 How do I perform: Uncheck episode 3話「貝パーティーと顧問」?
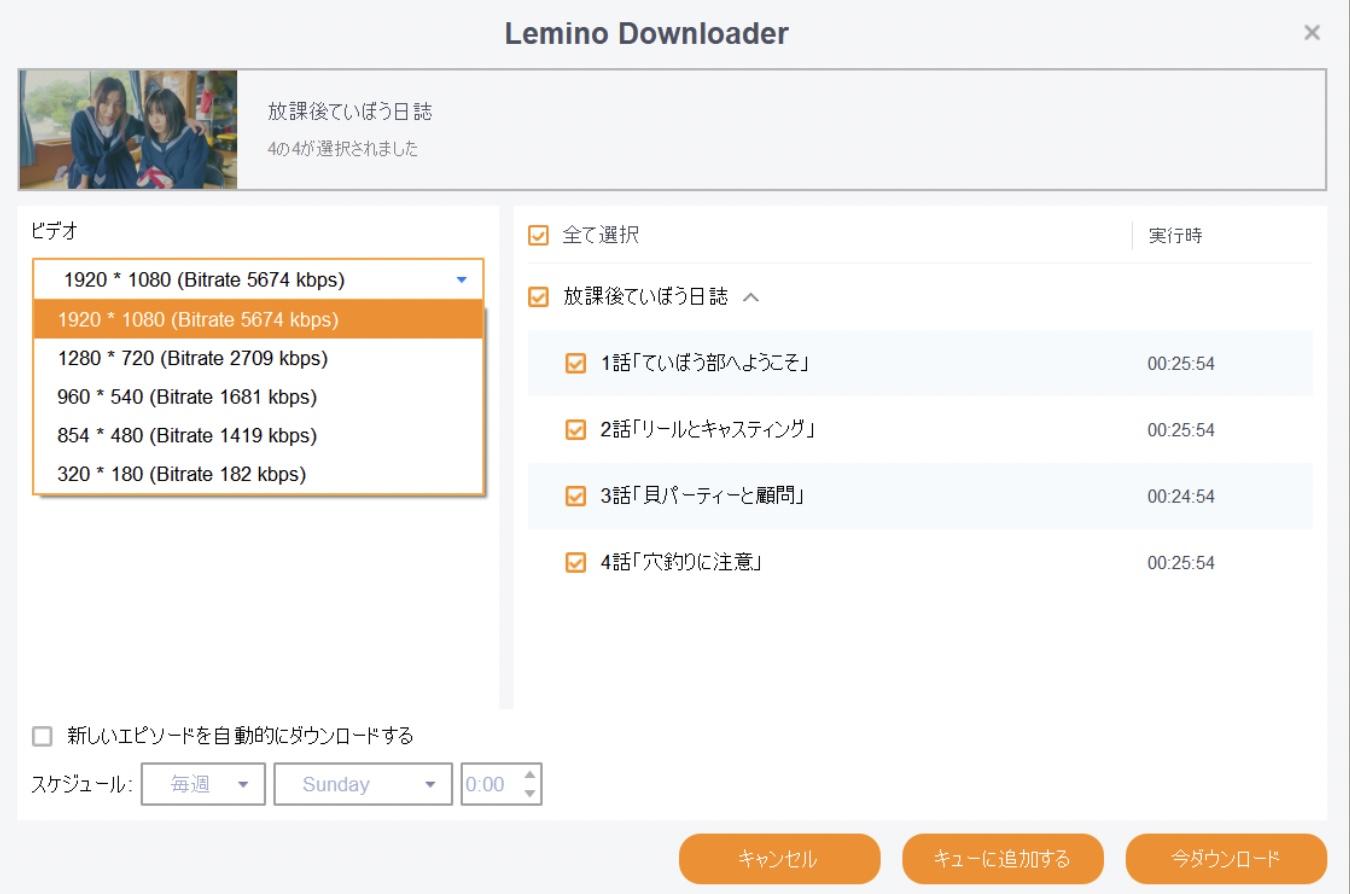click(575, 496)
